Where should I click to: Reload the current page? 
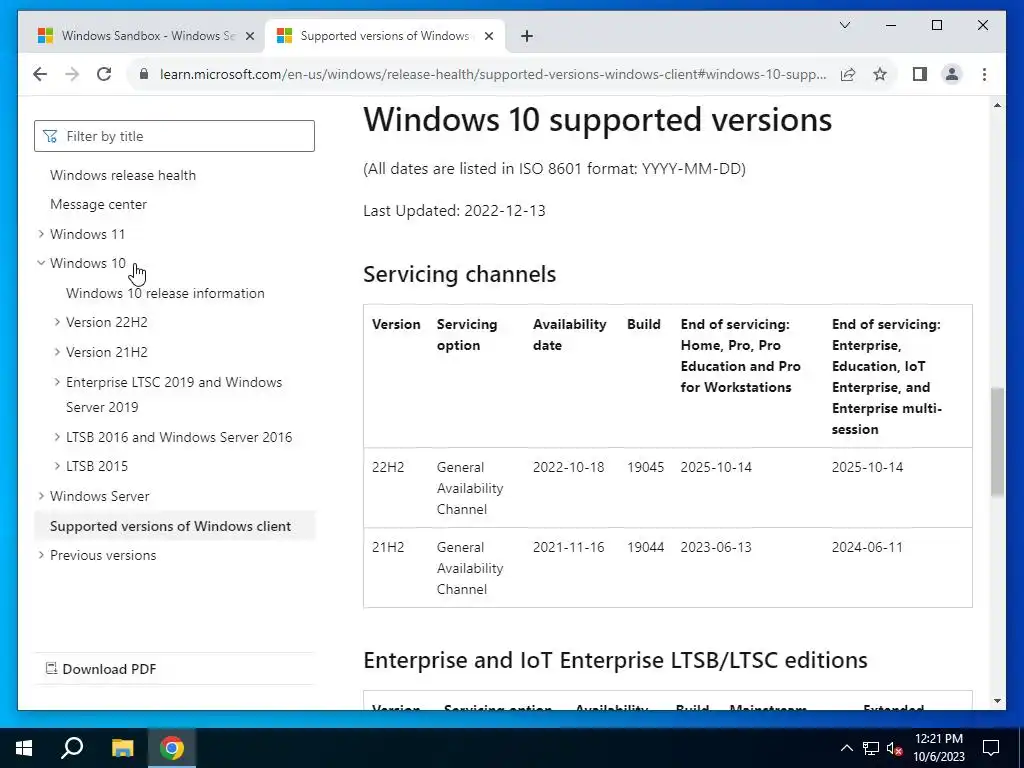point(104,74)
